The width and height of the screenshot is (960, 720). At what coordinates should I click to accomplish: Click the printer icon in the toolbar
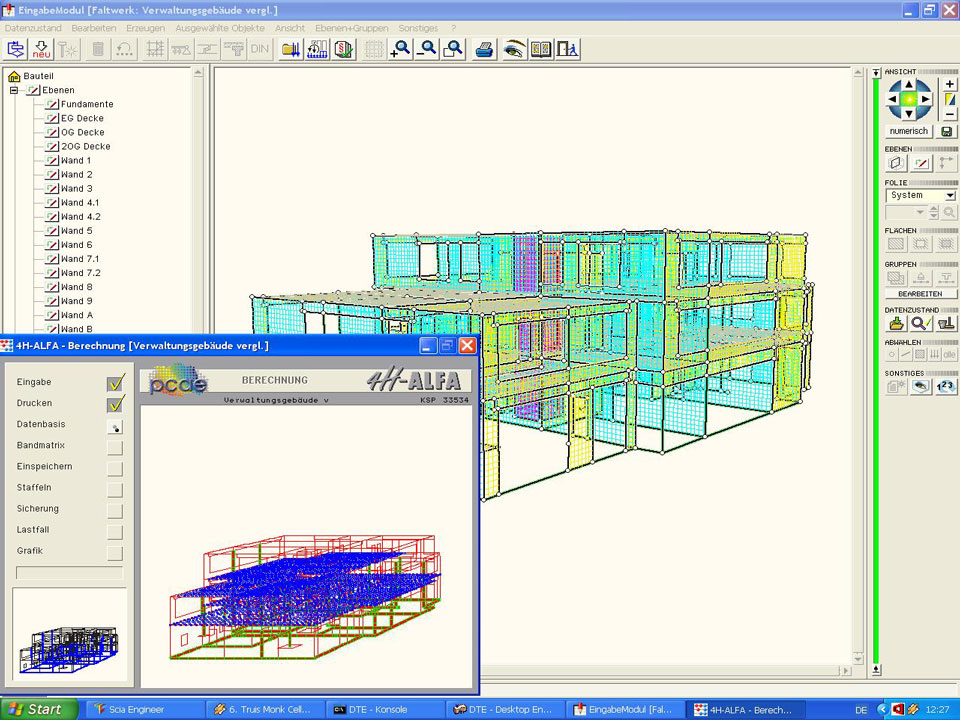(x=484, y=49)
